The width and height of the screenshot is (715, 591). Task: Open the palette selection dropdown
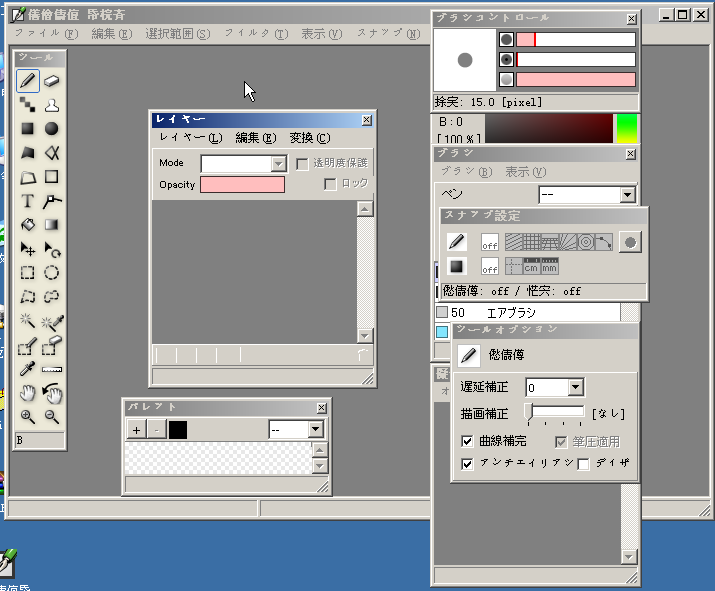(x=315, y=429)
